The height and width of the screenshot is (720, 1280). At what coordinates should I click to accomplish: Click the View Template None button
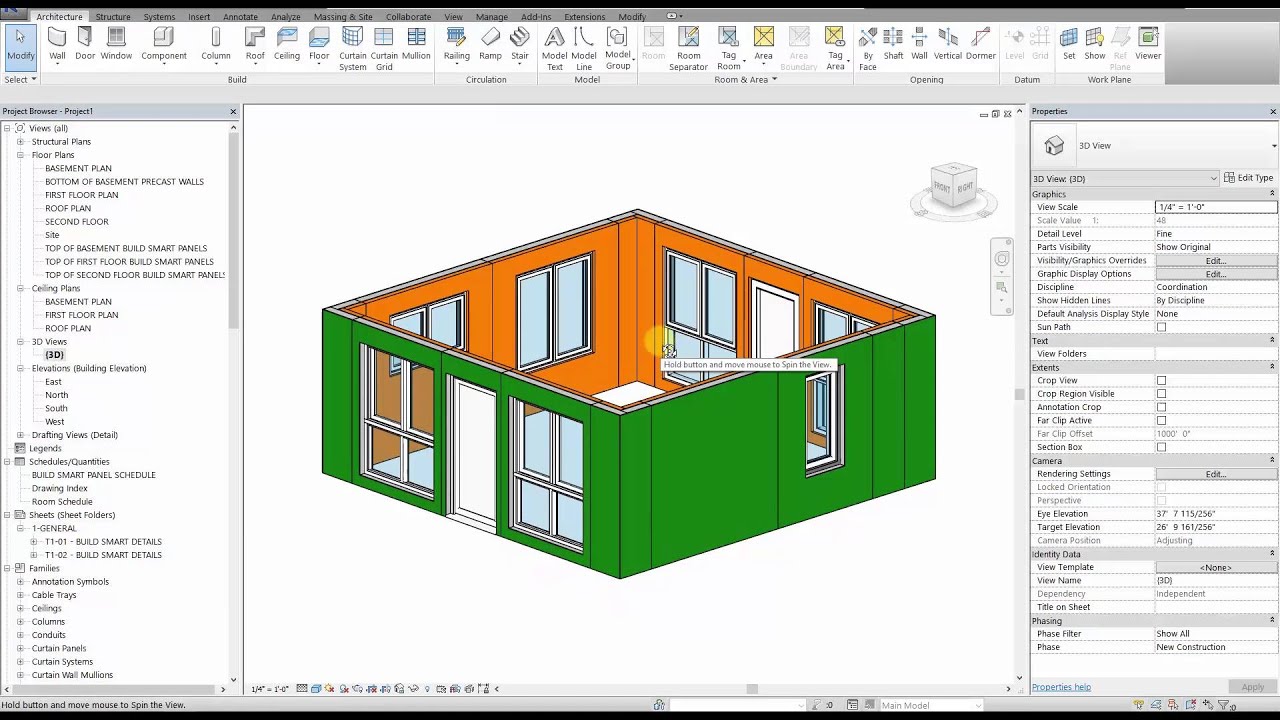click(x=1216, y=567)
